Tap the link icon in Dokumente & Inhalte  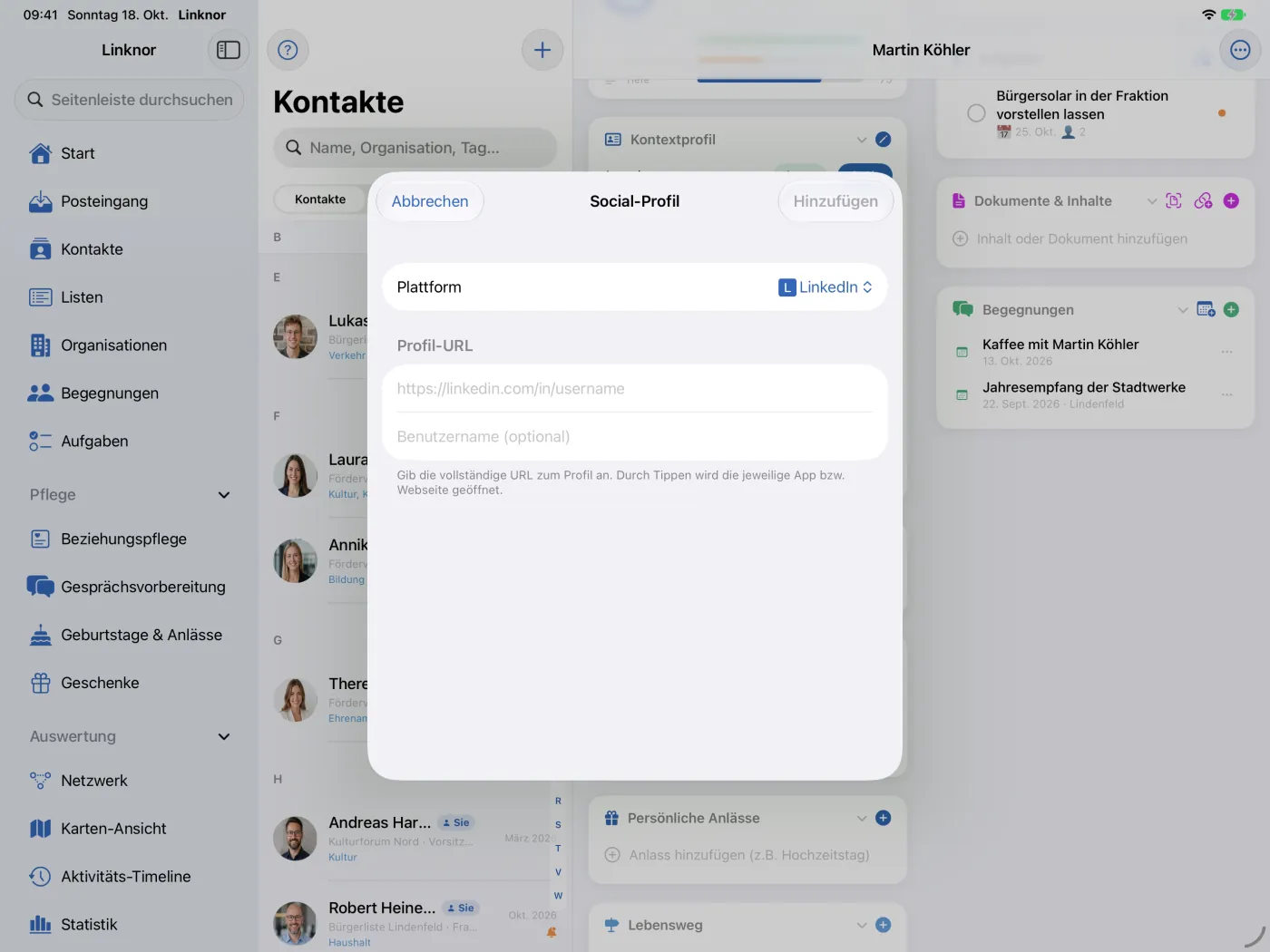(1203, 201)
